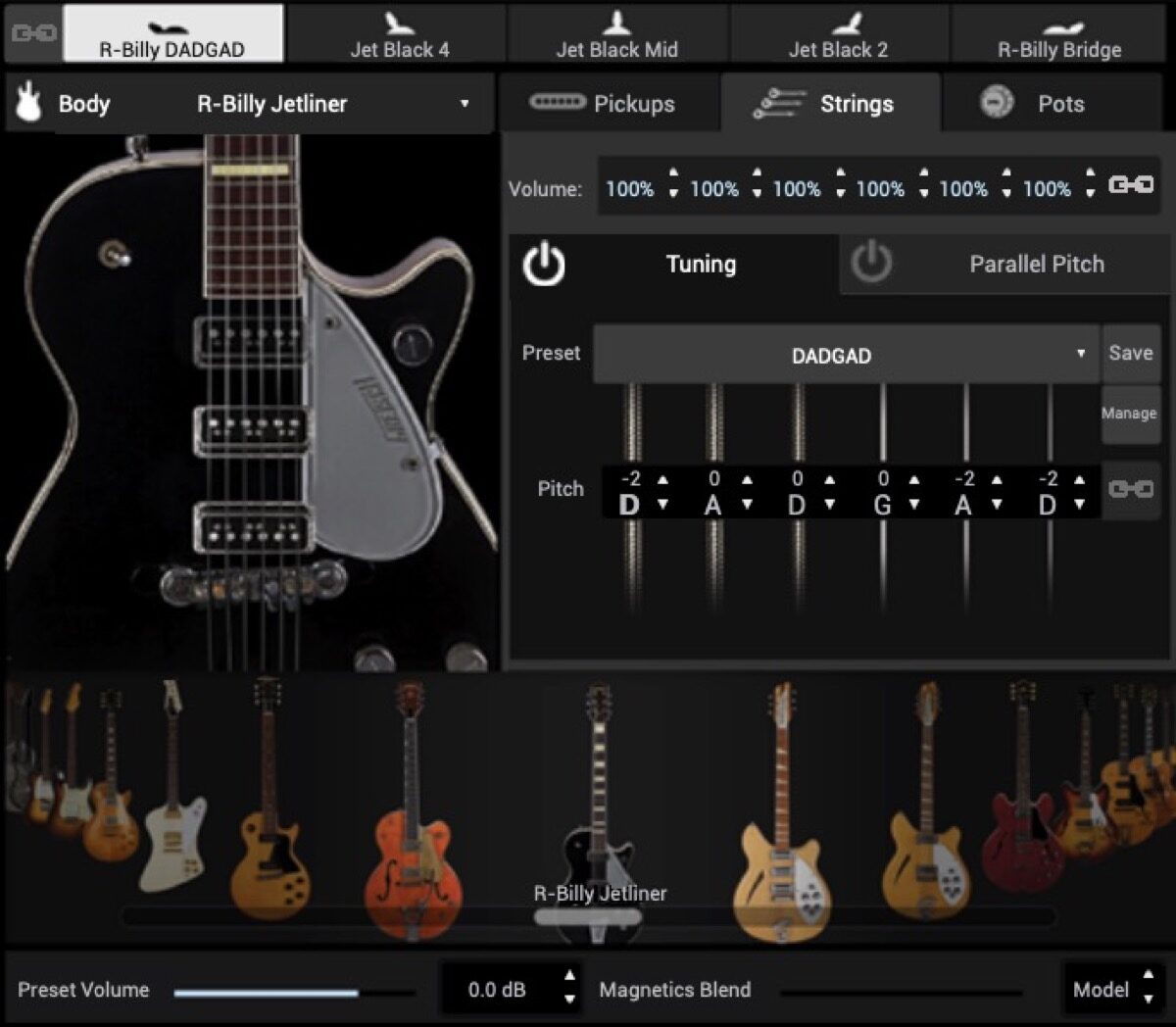This screenshot has width=1176, height=1027.
Task: Select the Strings tab
Action: click(x=830, y=103)
